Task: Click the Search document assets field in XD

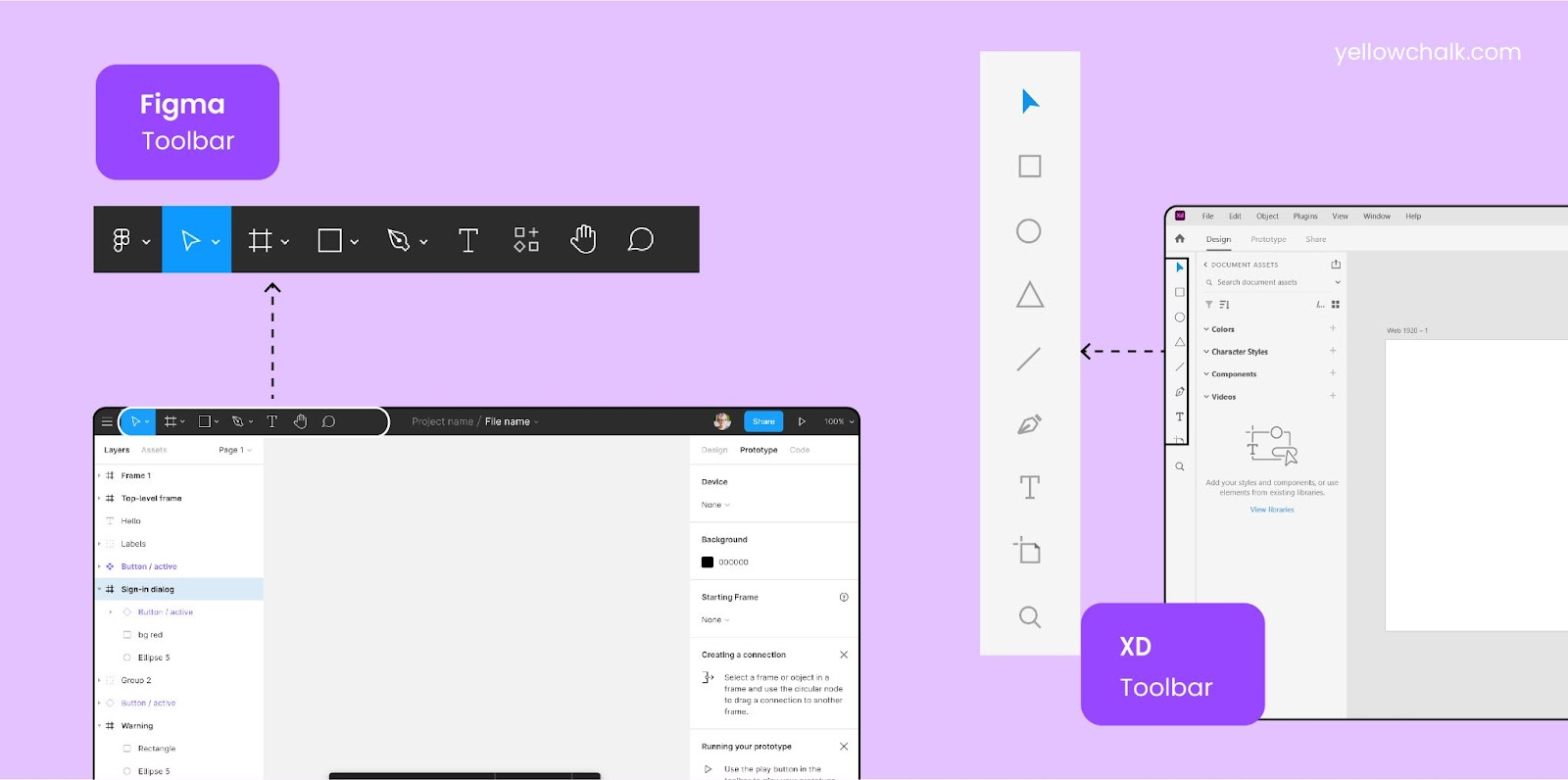Action: coord(1272,282)
